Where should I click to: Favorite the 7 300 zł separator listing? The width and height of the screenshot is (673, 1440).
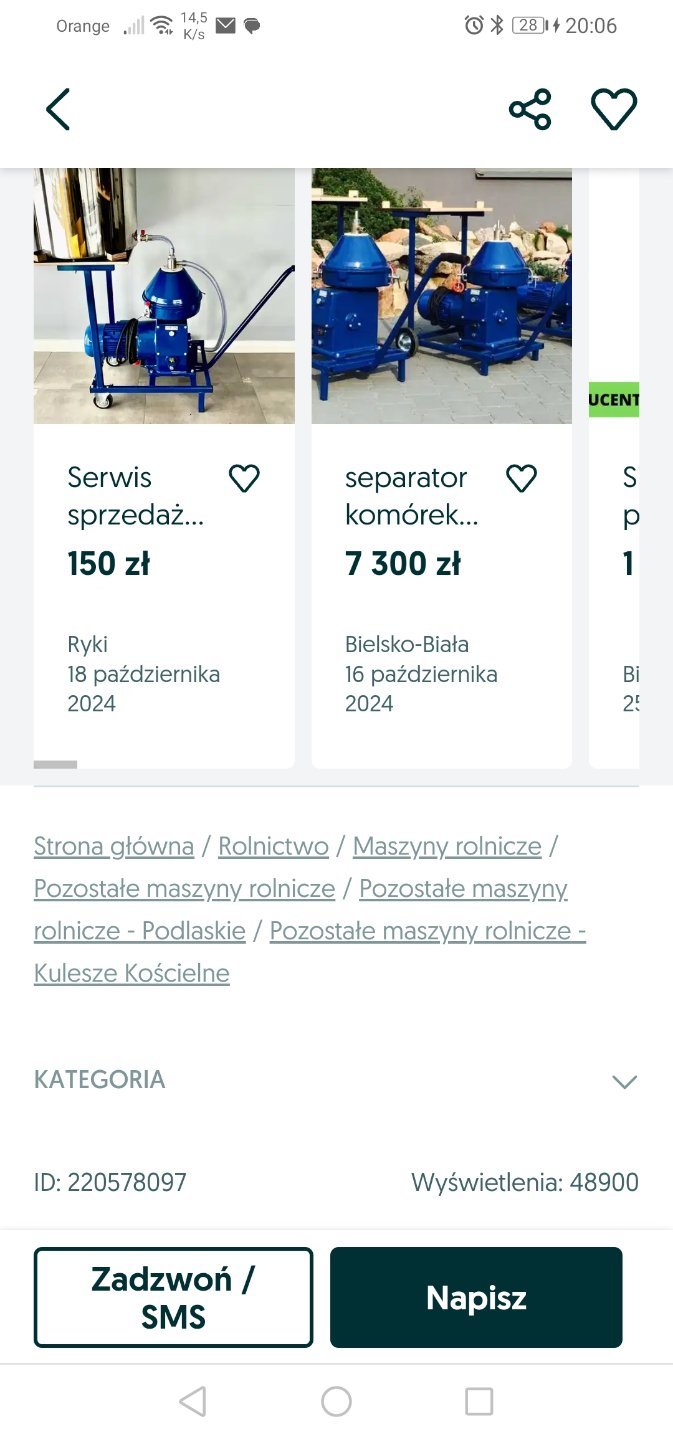(521, 479)
